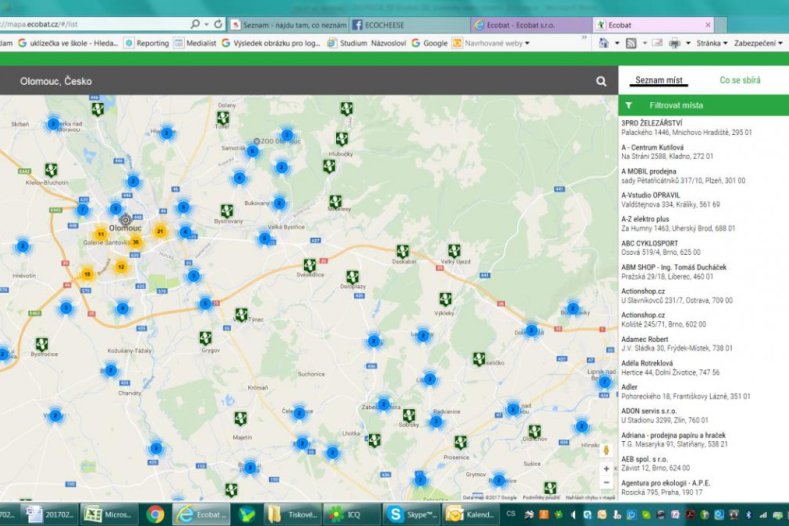Open the dropdown arrow next to printer icon
Viewport: 789px width, 526px height.
688,43
